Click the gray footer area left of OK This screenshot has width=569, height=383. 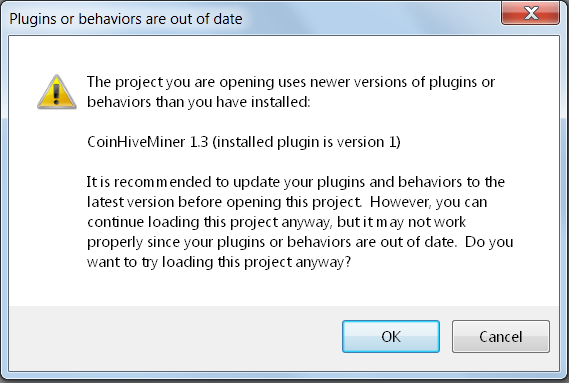(x=174, y=338)
